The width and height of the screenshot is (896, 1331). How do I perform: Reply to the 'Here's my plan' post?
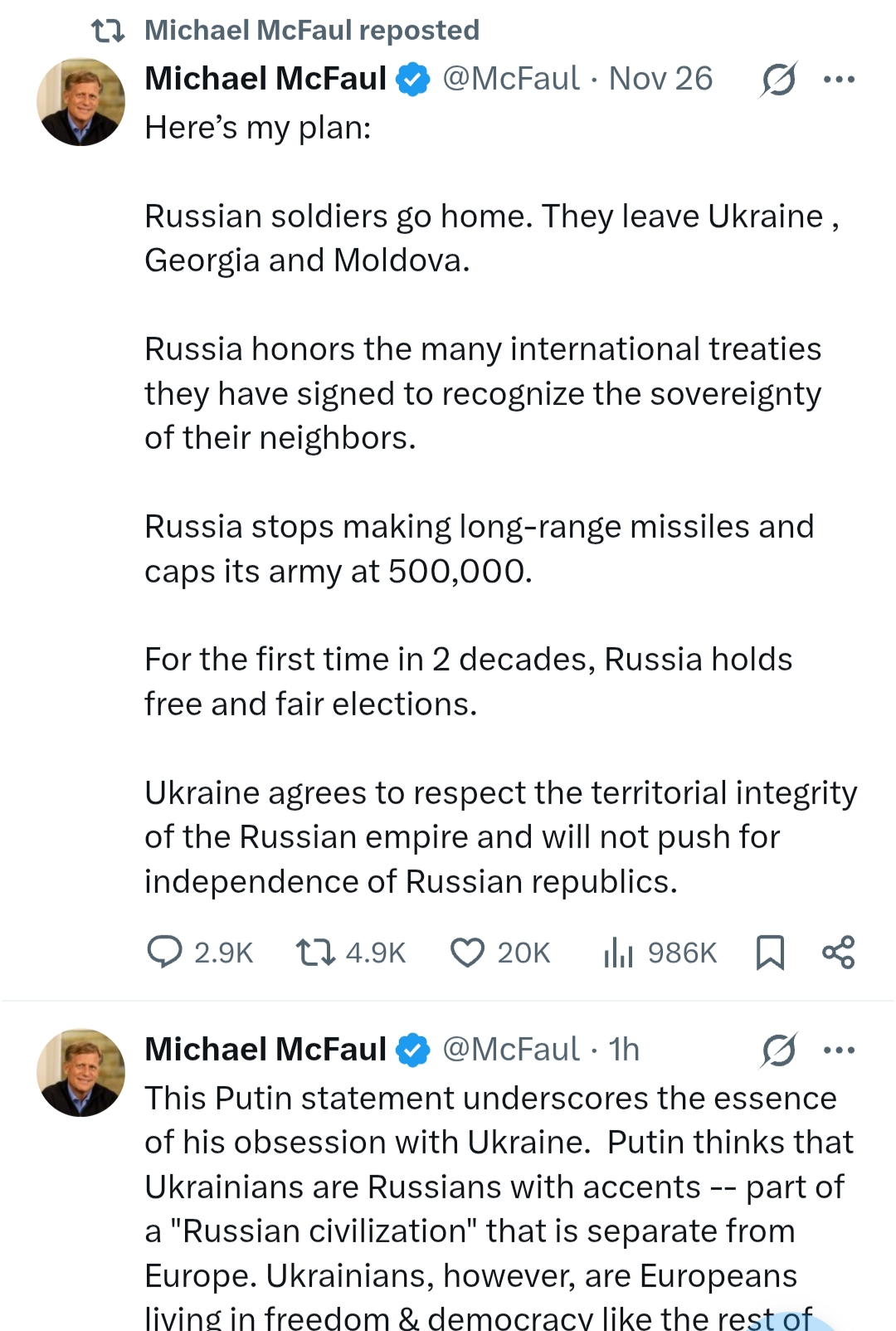[164, 952]
